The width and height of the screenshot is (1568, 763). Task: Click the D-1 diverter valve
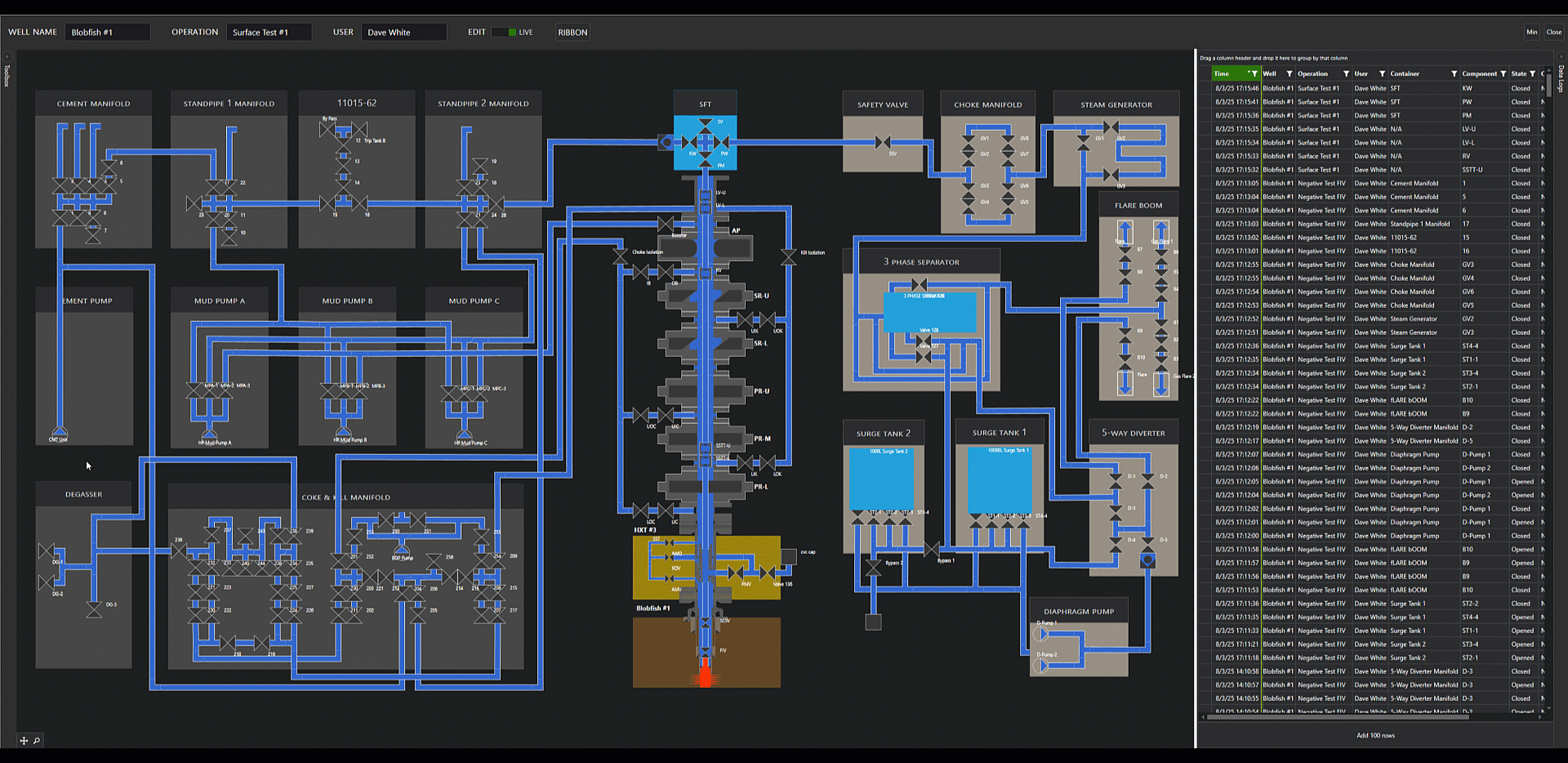click(x=1116, y=480)
